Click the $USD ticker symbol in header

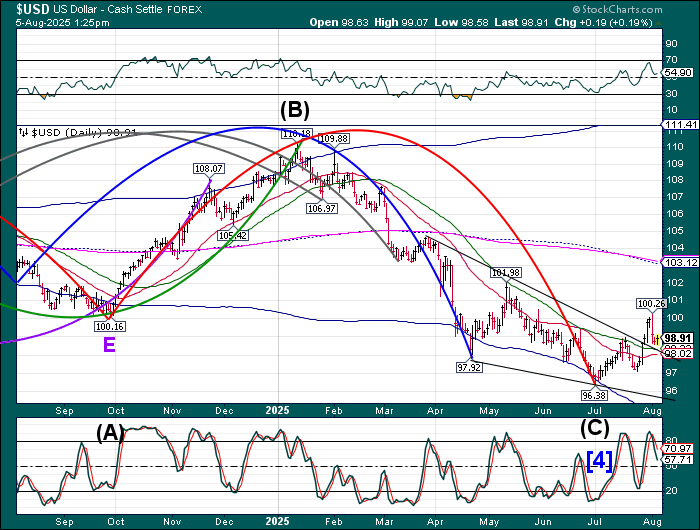[x=26, y=8]
